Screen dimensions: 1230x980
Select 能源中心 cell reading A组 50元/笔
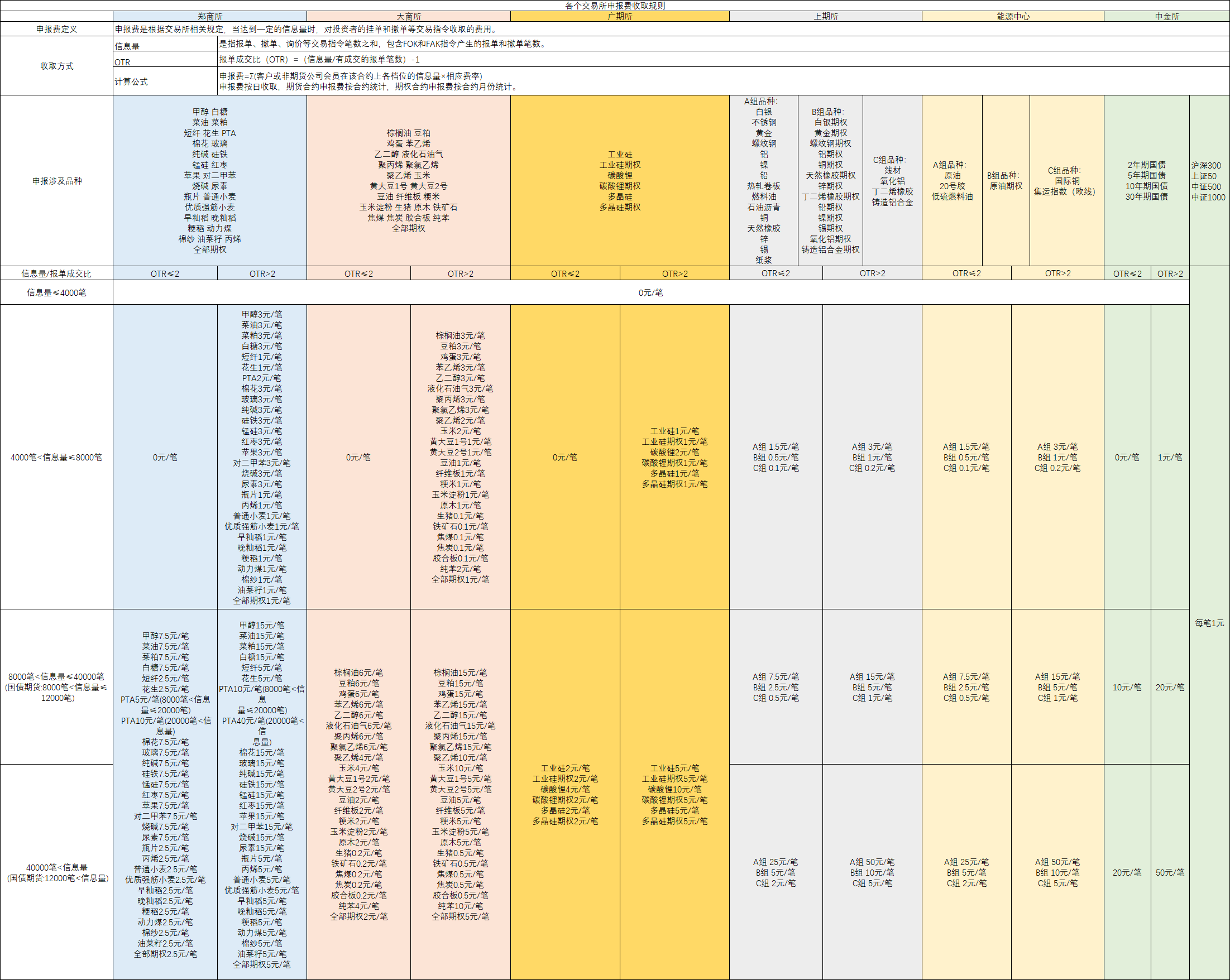coord(1057,872)
